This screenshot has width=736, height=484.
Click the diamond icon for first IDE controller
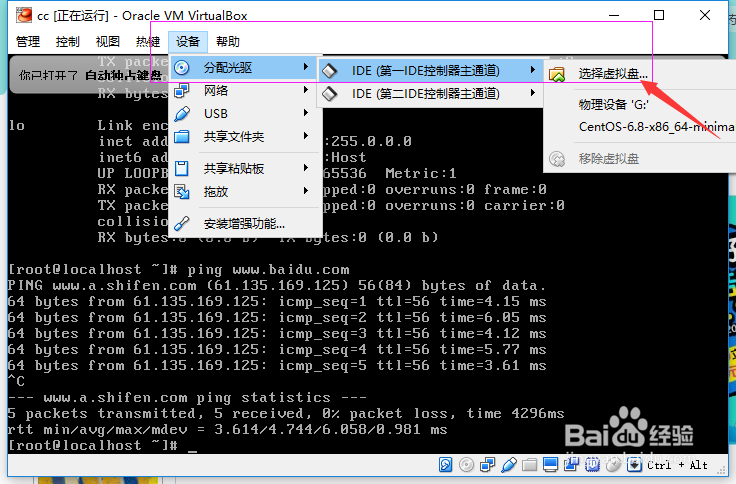[330, 71]
